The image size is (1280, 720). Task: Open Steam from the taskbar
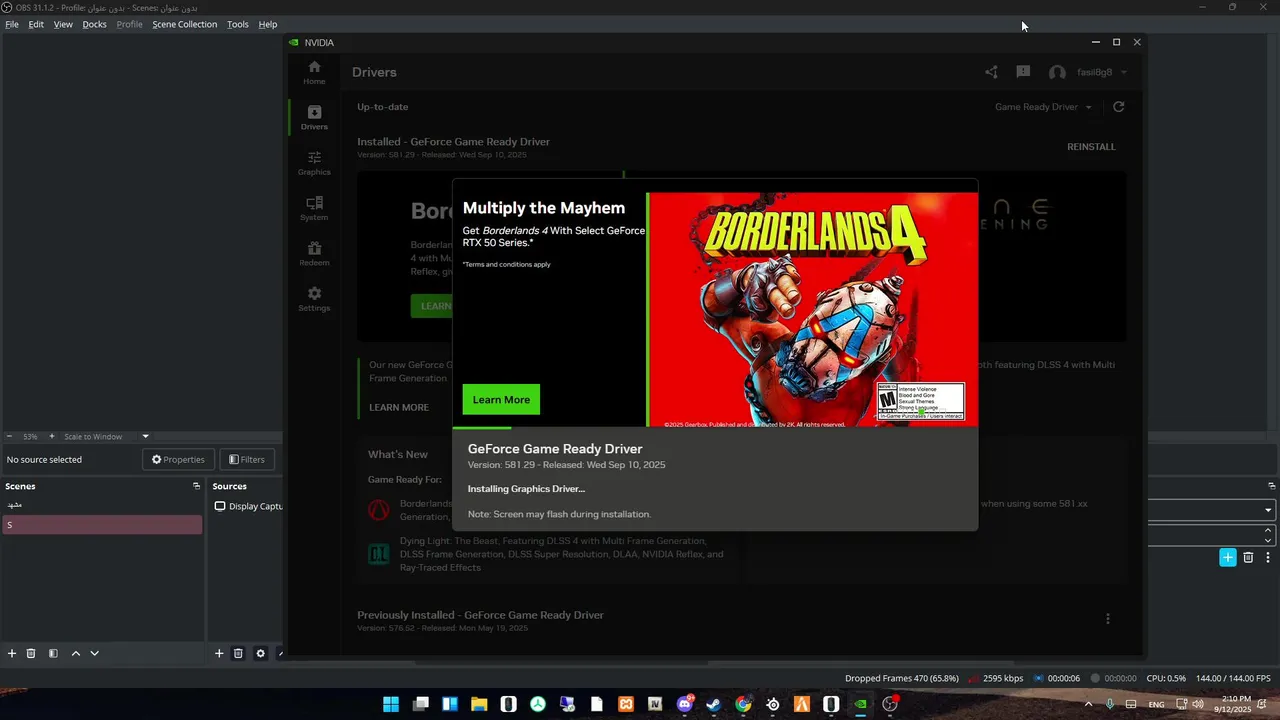[x=713, y=704]
